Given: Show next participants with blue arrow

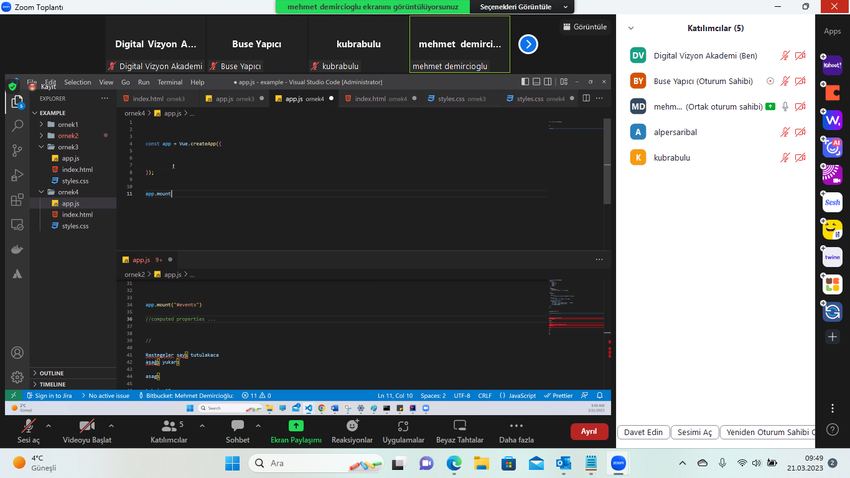Looking at the screenshot, I should [528, 44].
